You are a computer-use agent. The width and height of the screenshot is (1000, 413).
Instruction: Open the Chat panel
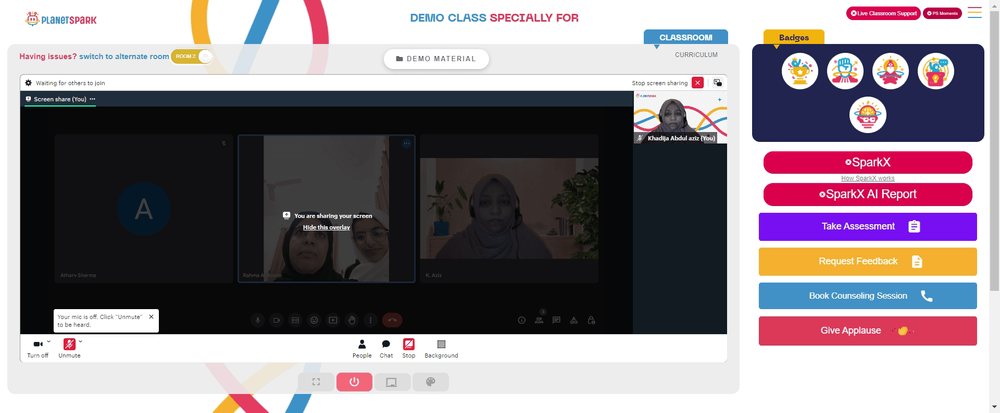pos(386,349)
